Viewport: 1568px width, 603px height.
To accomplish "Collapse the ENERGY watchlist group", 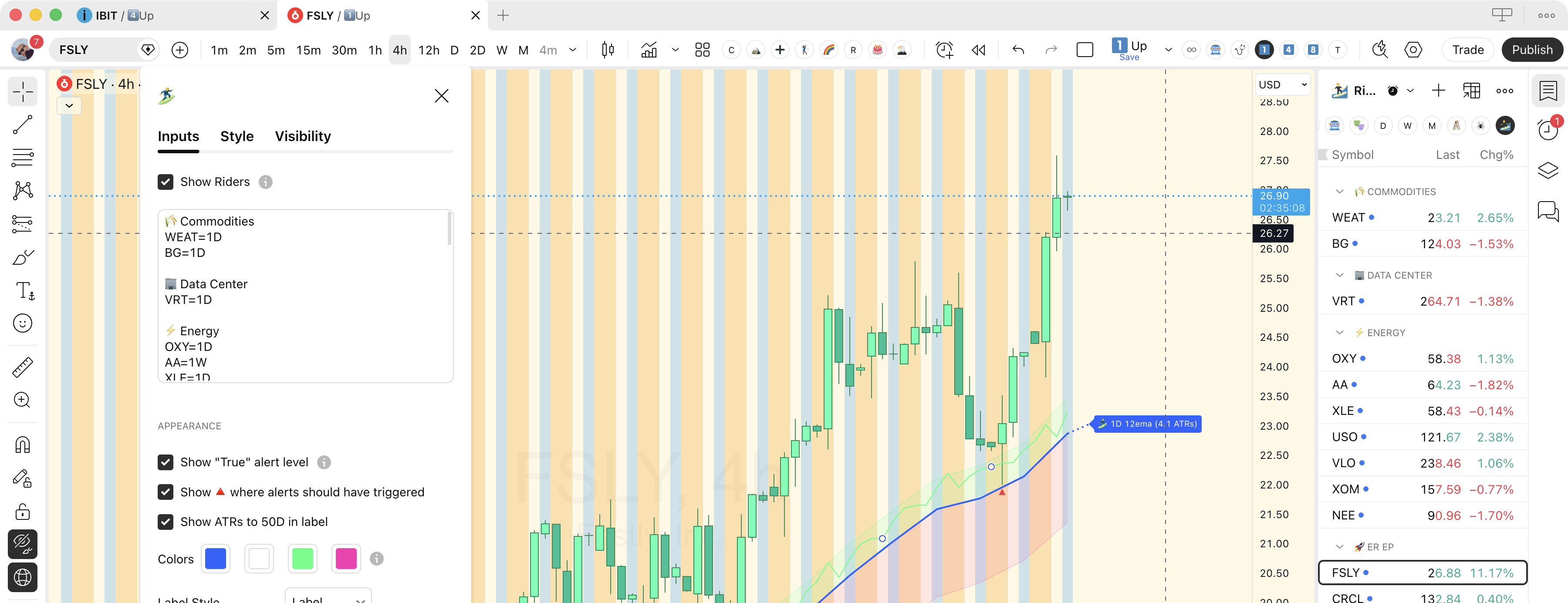I will tap(1339, 333).
